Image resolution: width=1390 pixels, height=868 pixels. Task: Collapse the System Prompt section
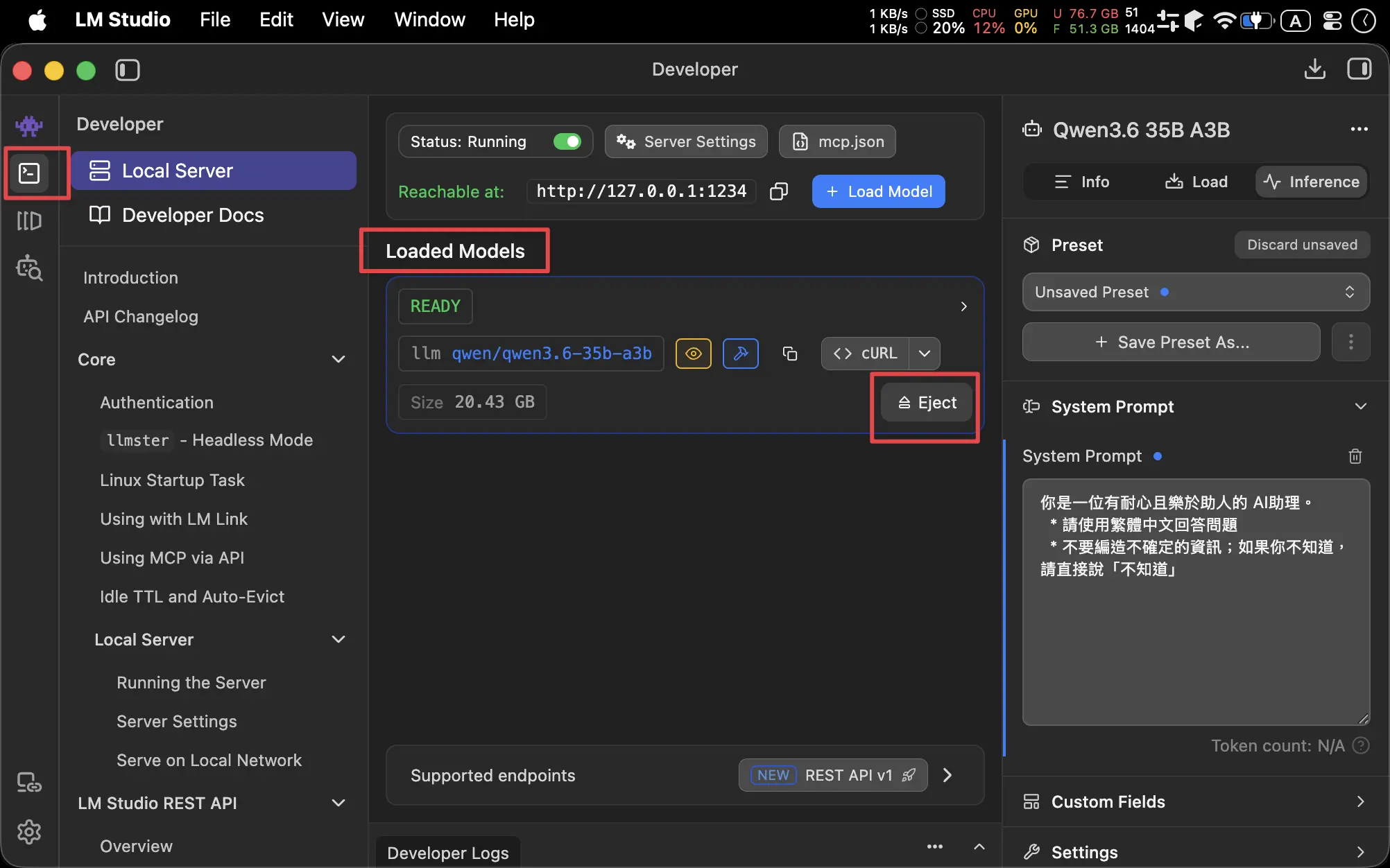pyautogui.click(x=1361, y=406)
